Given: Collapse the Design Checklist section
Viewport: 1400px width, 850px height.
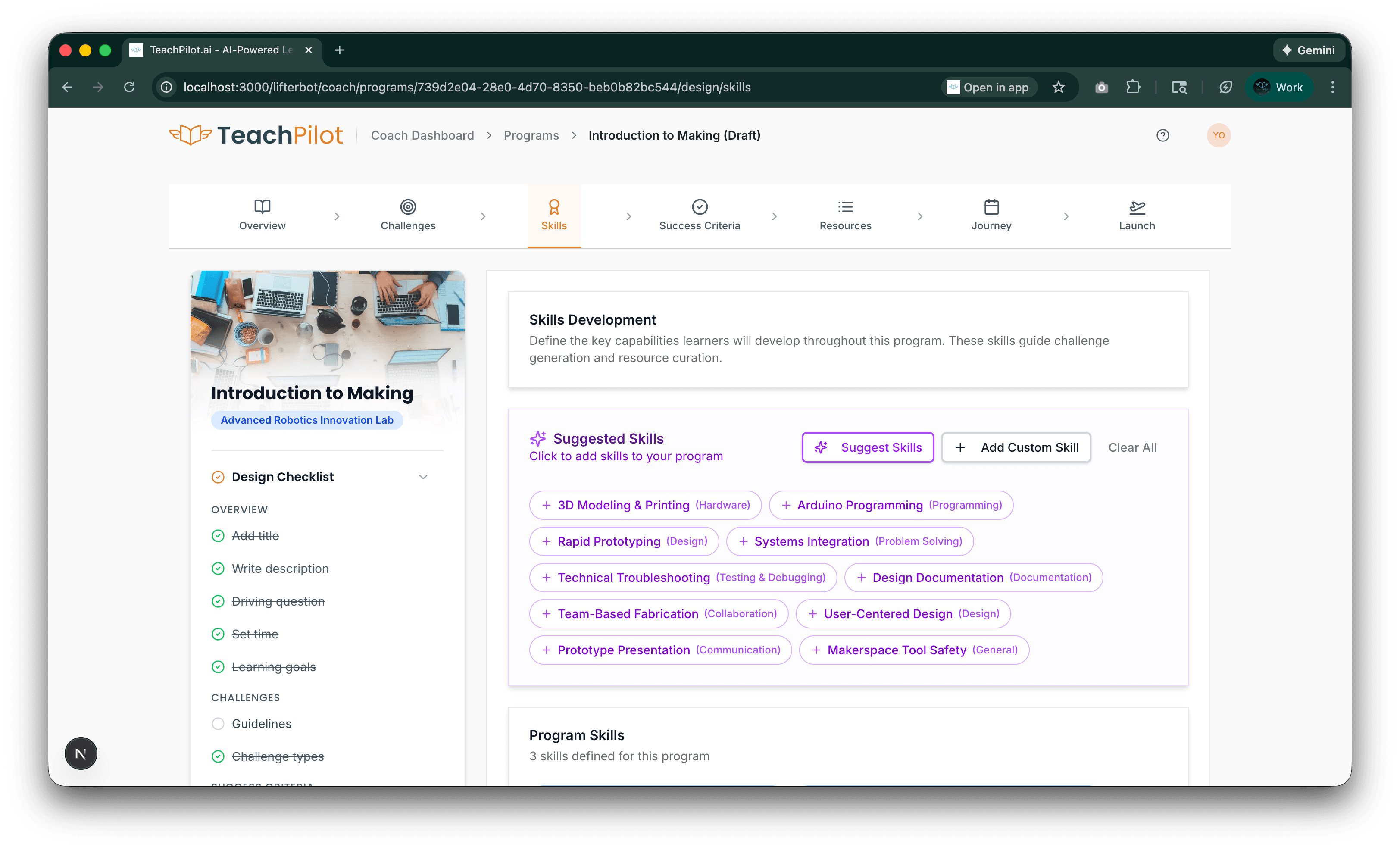Looking at the screenshot, I should pos(423,477).
